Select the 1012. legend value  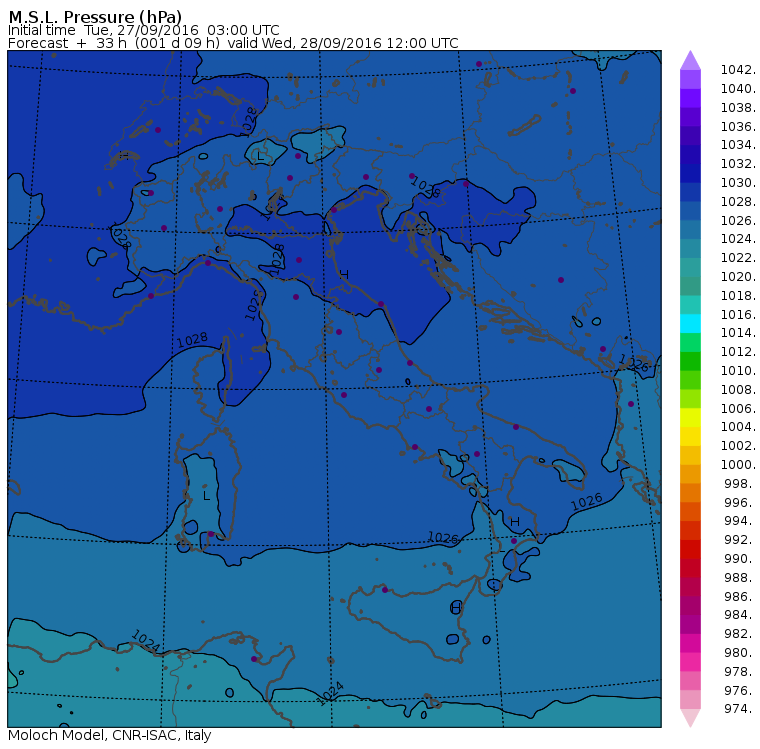pyautogui.click(x=738, y=352)
